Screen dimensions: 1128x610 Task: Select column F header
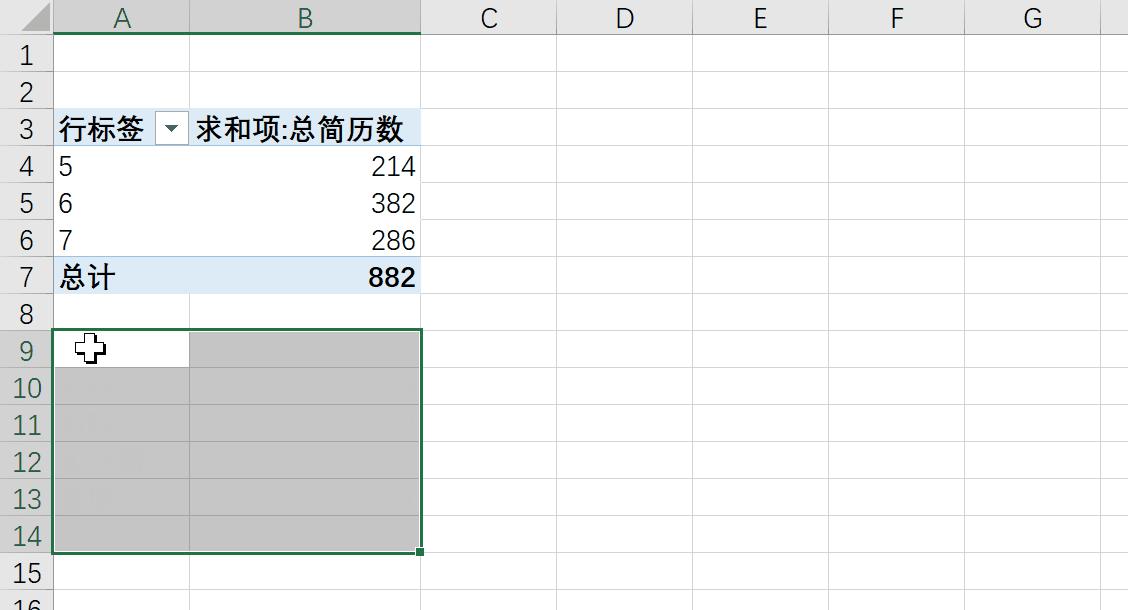[896, 17]
